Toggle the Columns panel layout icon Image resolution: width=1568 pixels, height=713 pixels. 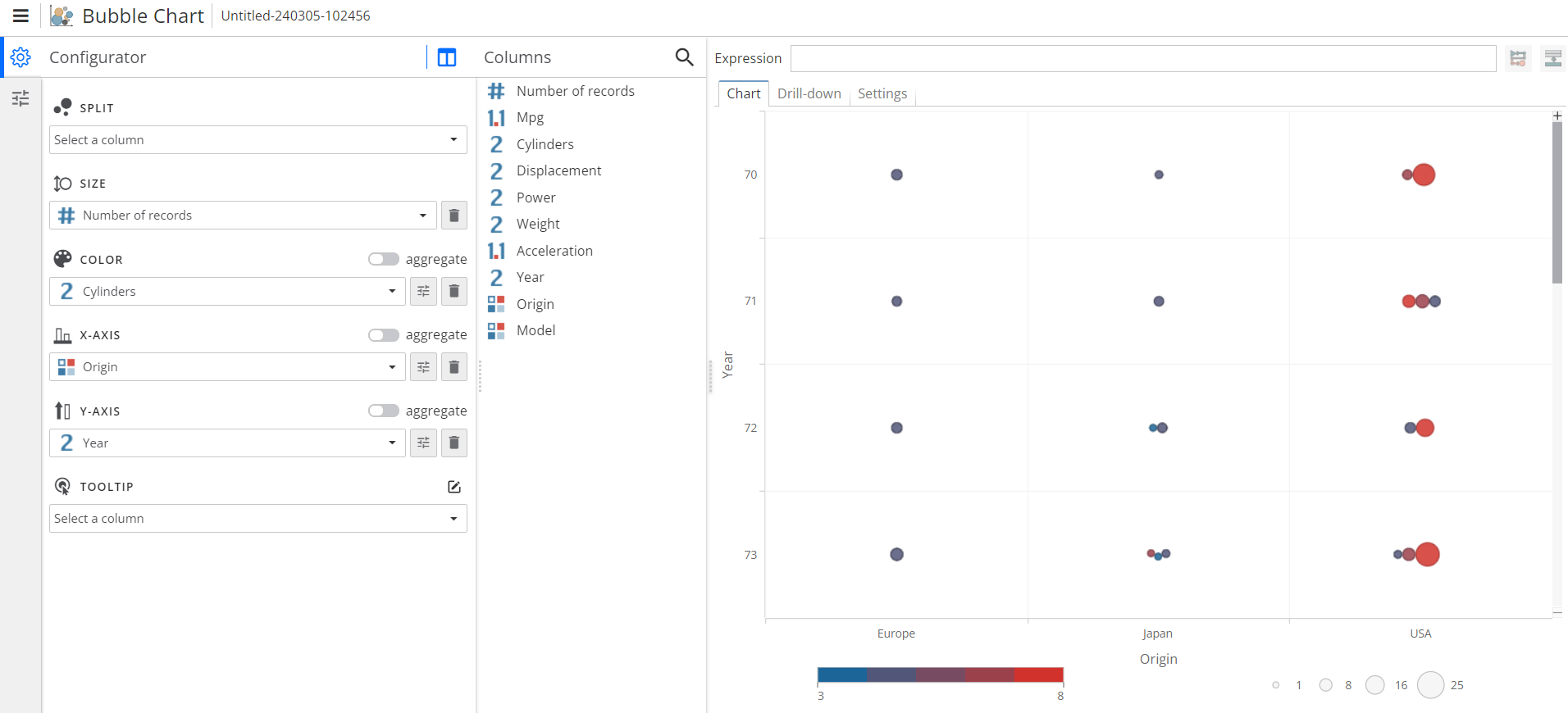[447, 57]
